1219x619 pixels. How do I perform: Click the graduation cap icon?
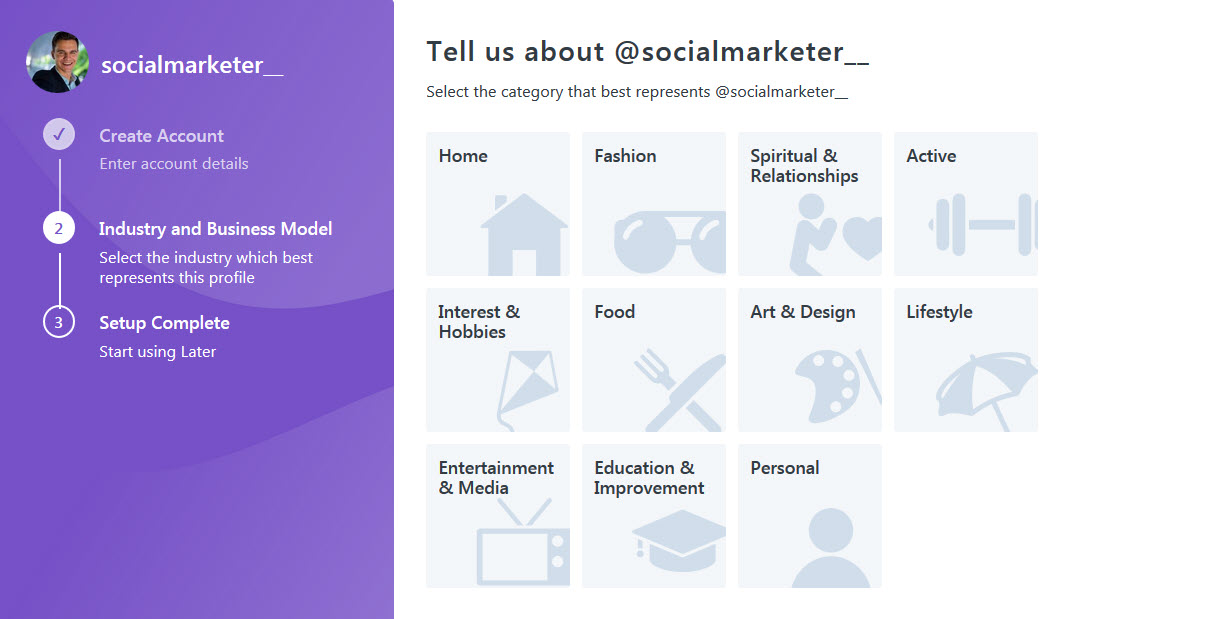(x=679, y=542)
